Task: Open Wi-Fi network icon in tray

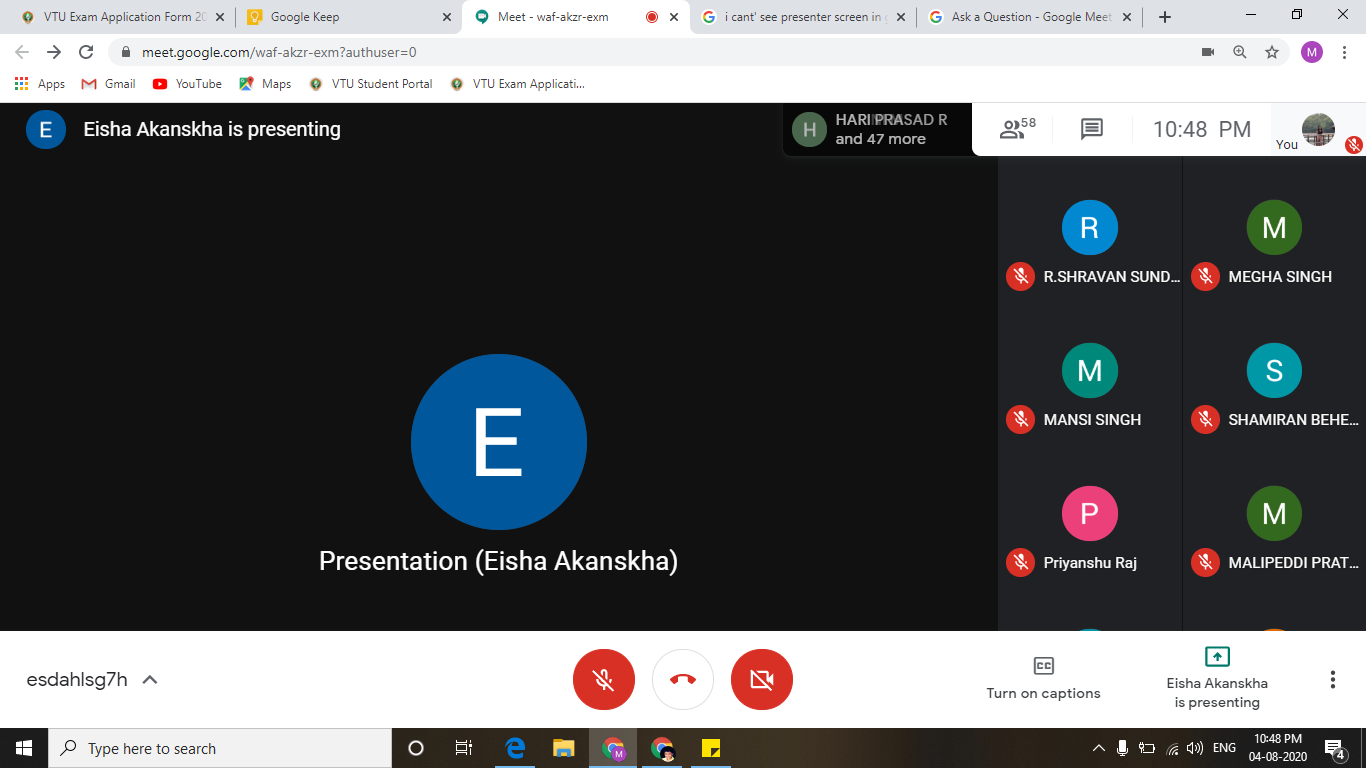Action: click(1172, 748)
